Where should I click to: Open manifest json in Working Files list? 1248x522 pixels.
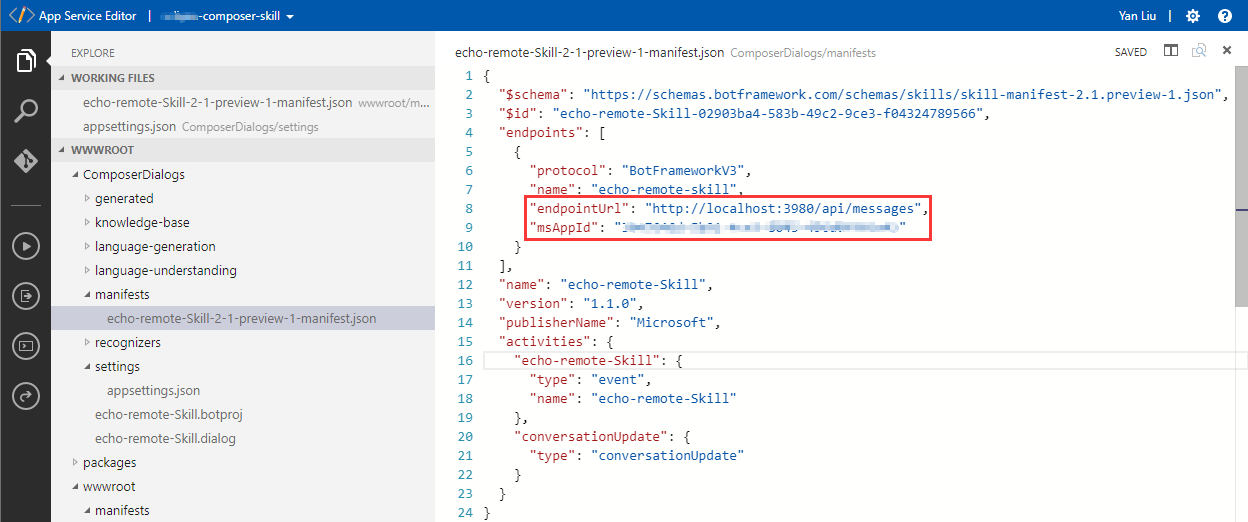[x=243, y=102]
